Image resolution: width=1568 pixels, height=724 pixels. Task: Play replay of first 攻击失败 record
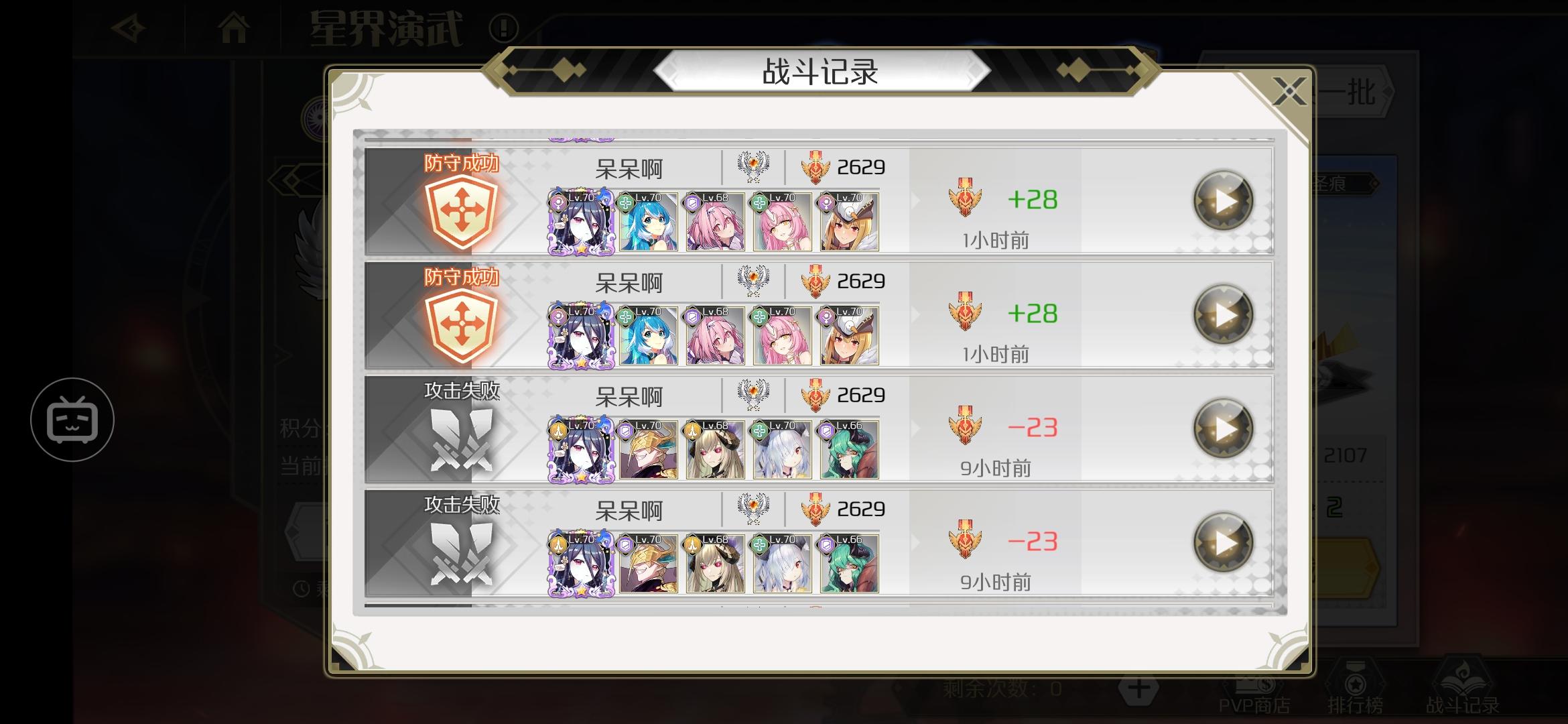(x=1224, y=428)
